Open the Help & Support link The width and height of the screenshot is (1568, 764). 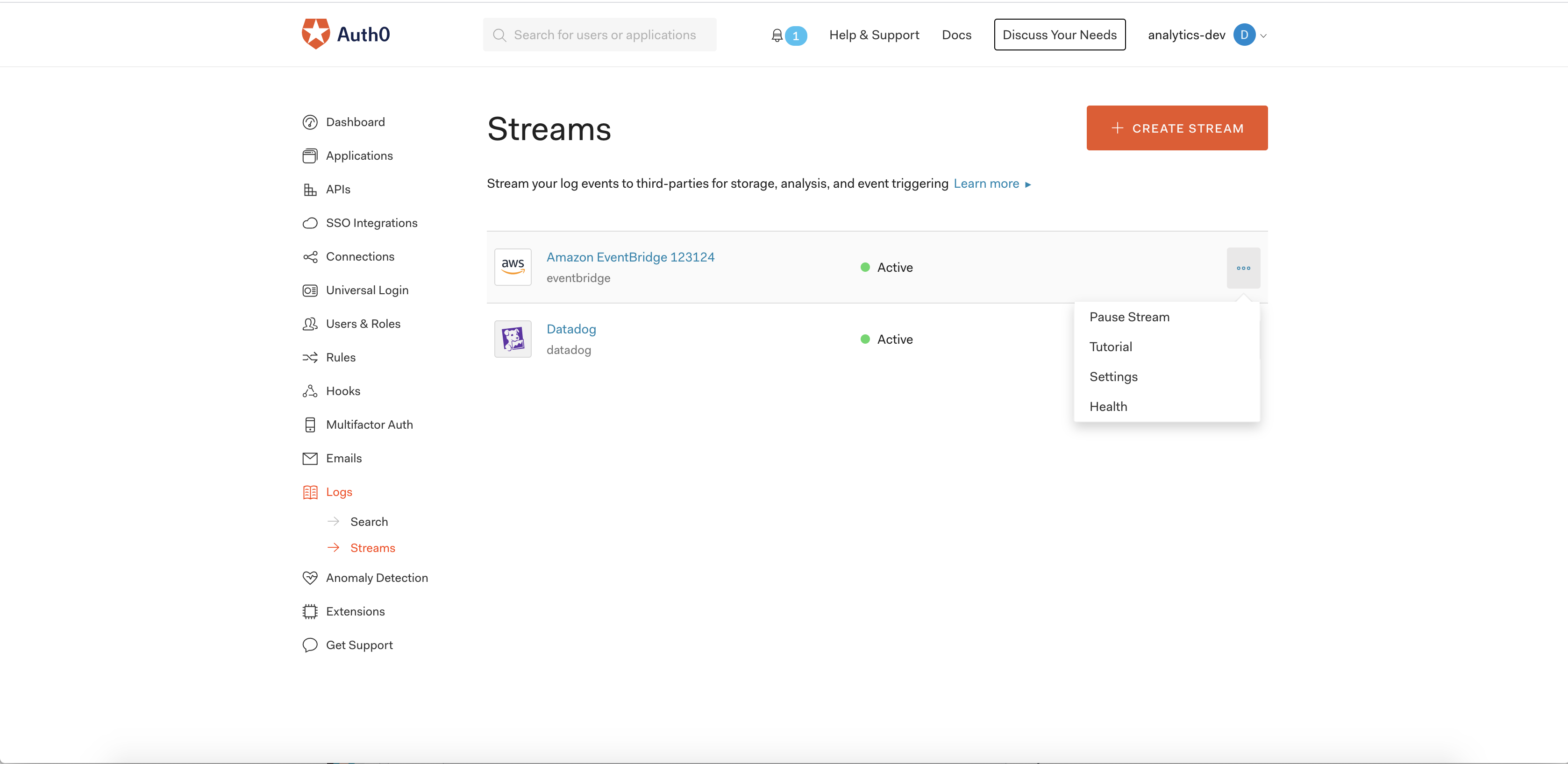[874, 35]
